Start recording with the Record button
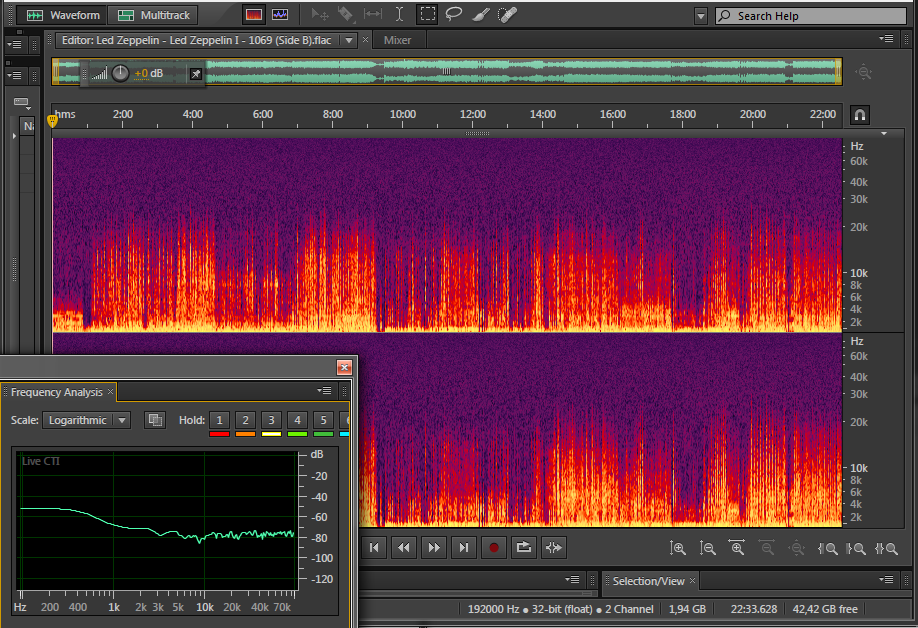918x628 pixels. pos(494,548)
